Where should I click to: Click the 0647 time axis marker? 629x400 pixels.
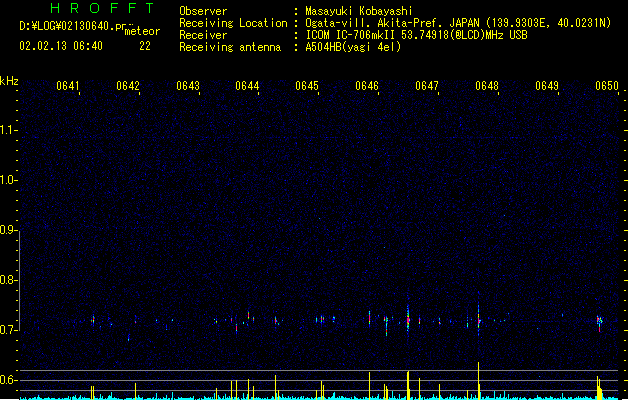coord(427,86)
